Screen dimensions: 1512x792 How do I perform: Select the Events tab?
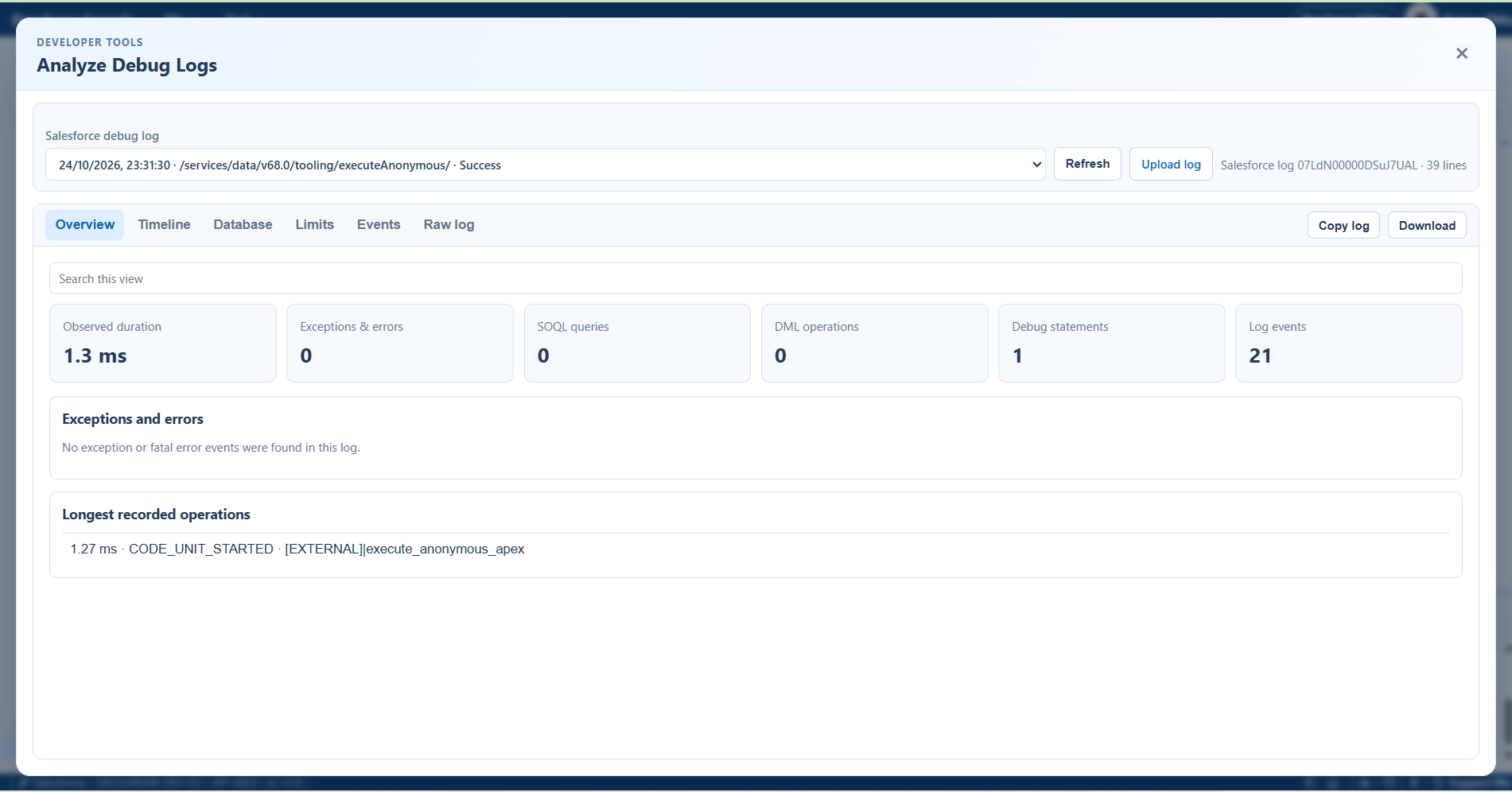pos(379,224)
